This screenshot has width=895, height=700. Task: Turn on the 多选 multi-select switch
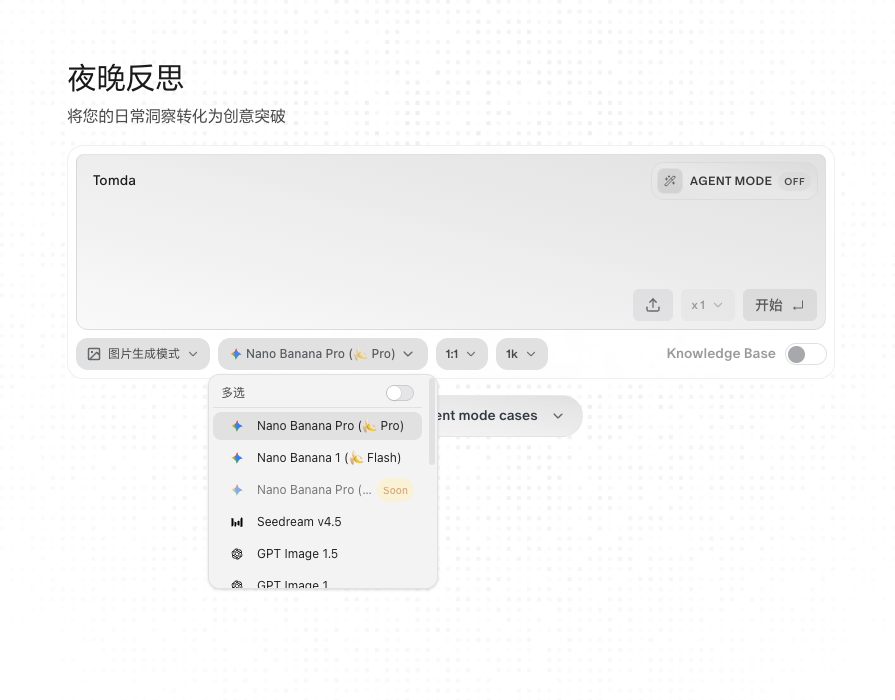pos(399,393)
